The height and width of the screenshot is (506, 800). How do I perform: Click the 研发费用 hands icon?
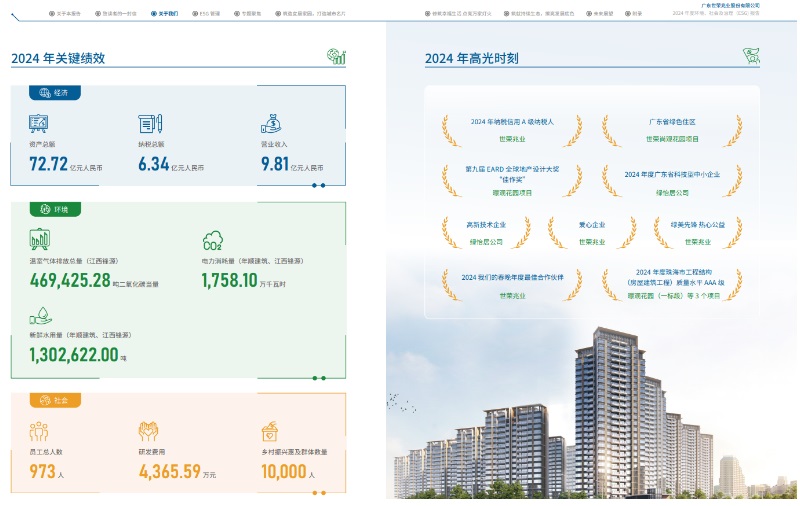tap(149, 431)
